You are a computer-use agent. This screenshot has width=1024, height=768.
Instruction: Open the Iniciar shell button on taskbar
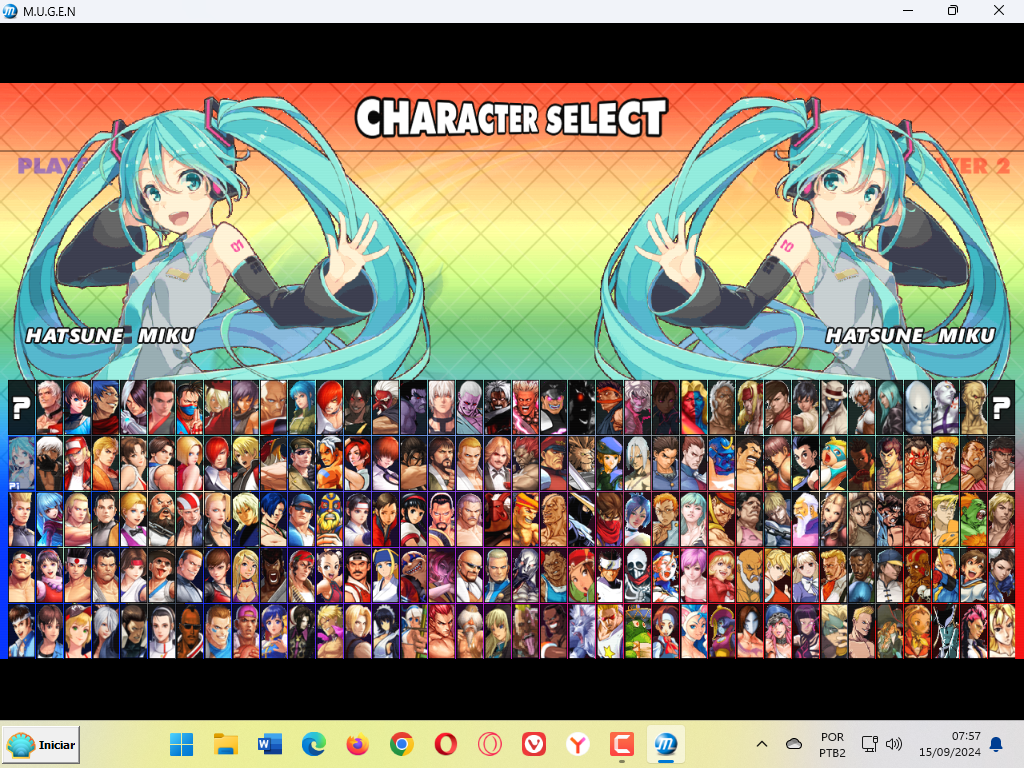[x=41, y=744]
